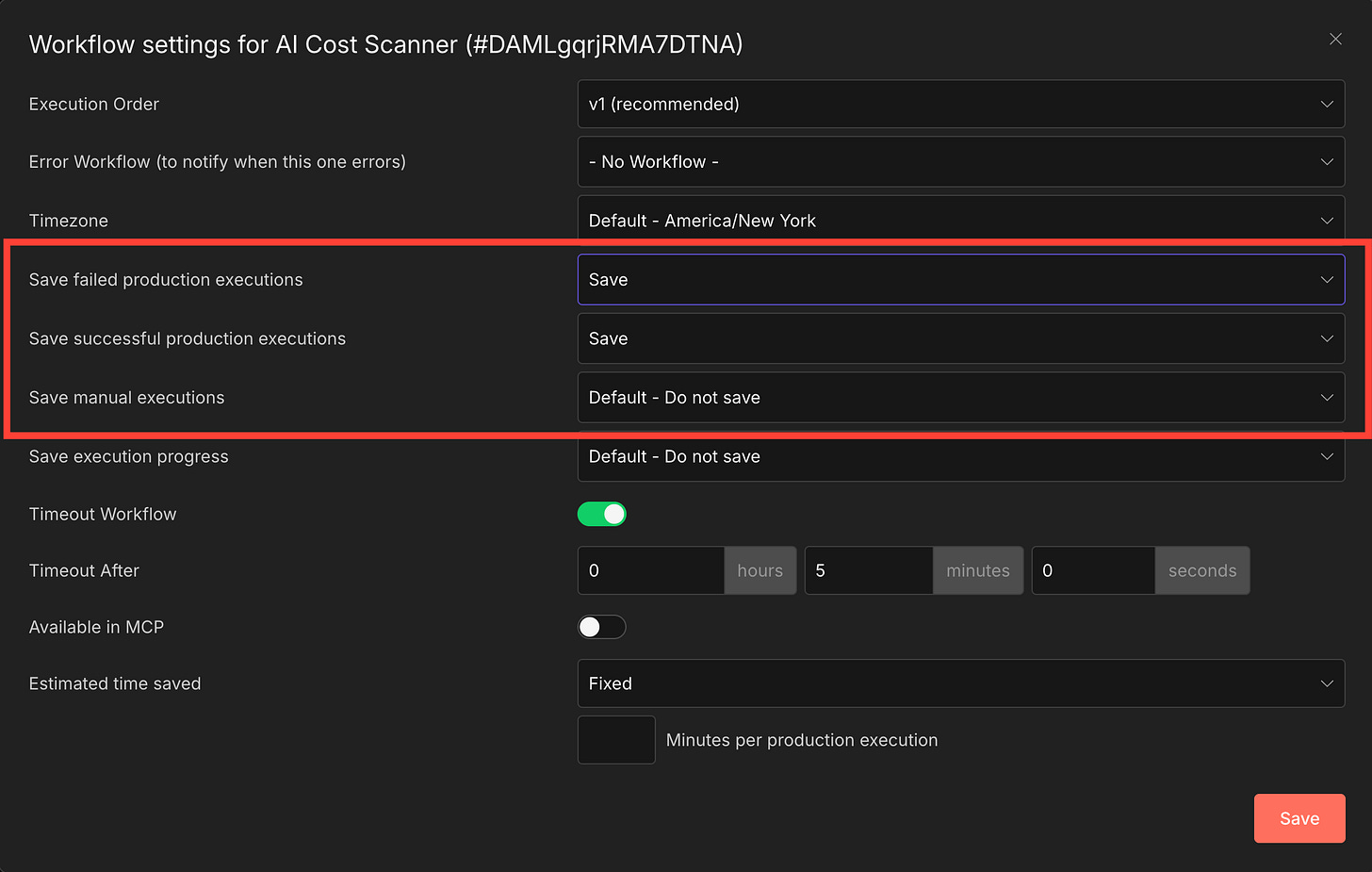Select the Save manual executions setting
This screenshot has height=872, width=1372.
point(961,397)
